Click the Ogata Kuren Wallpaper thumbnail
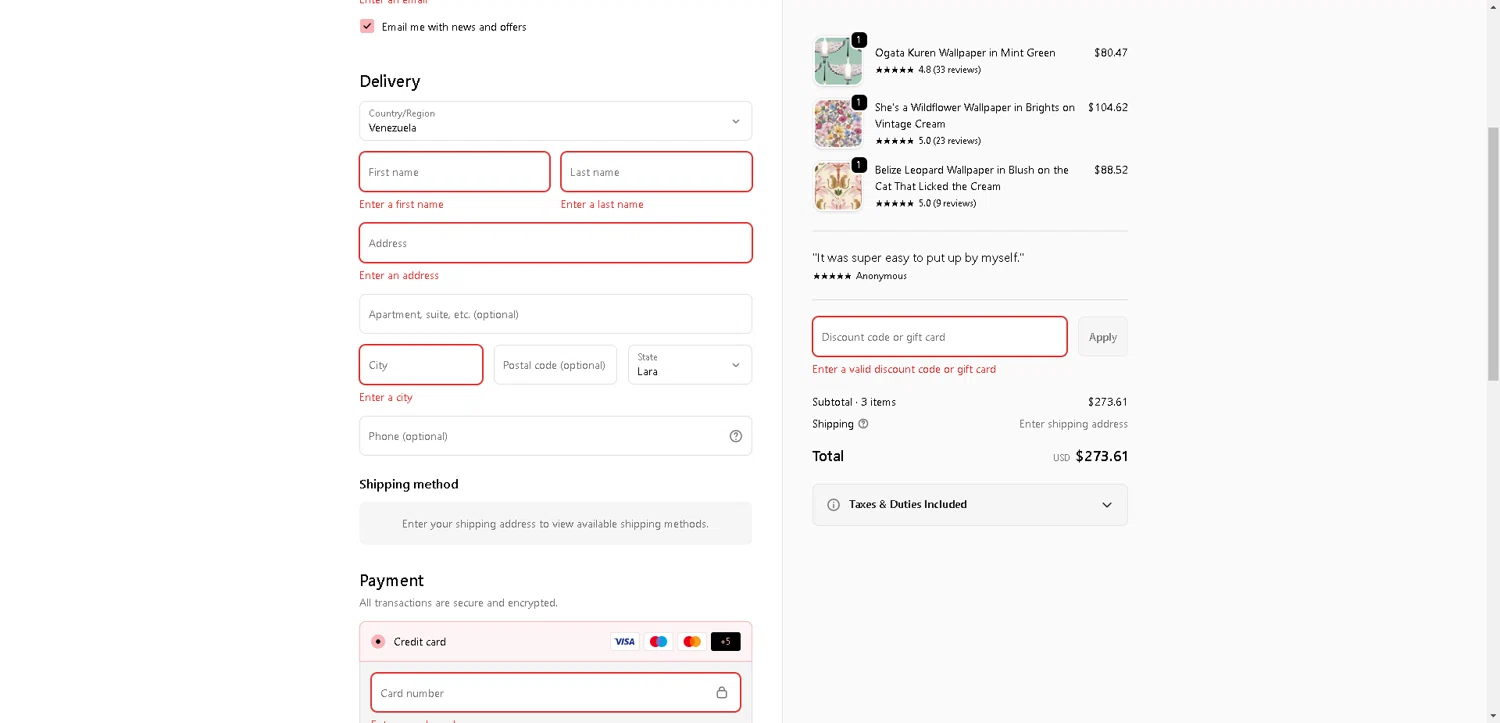This screenshot has width=1500, height=723. (x=838, y=62)
